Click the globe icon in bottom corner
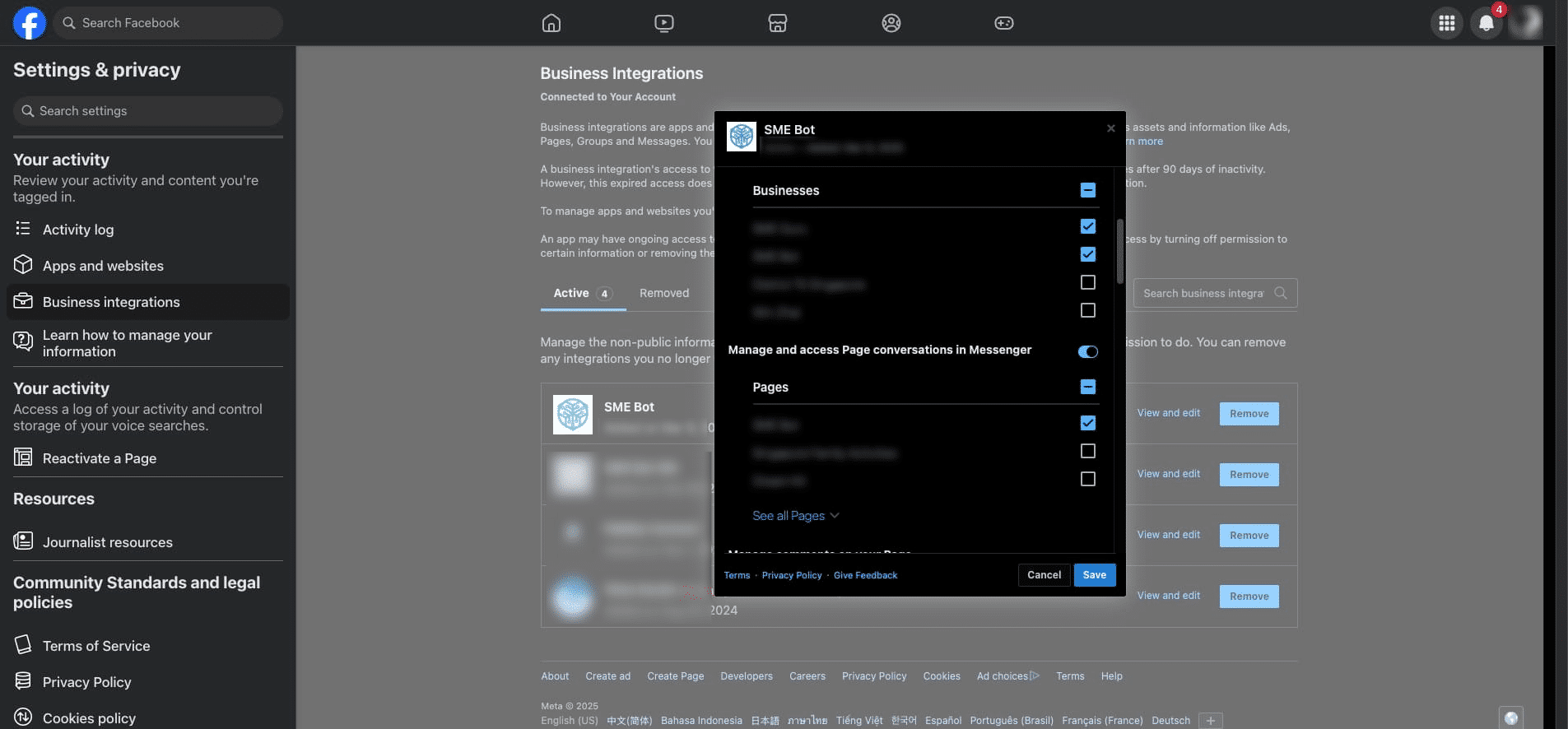1568x729 pixels. pos(1511,717)
